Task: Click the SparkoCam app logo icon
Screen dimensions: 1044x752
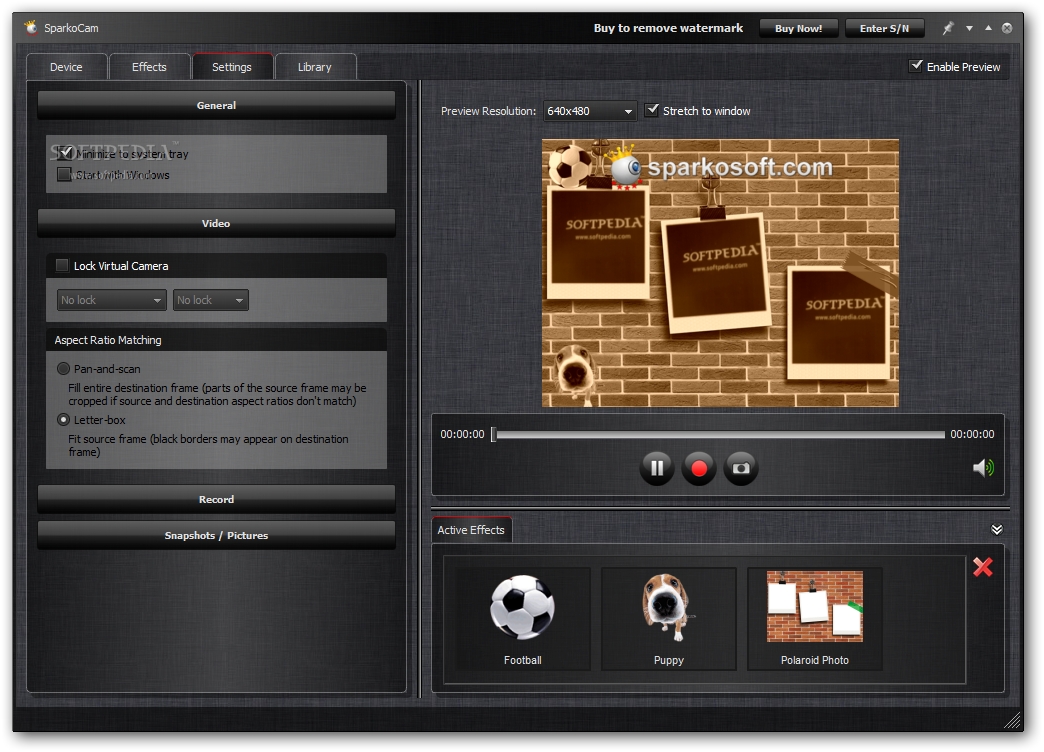Action: [31, 27]
